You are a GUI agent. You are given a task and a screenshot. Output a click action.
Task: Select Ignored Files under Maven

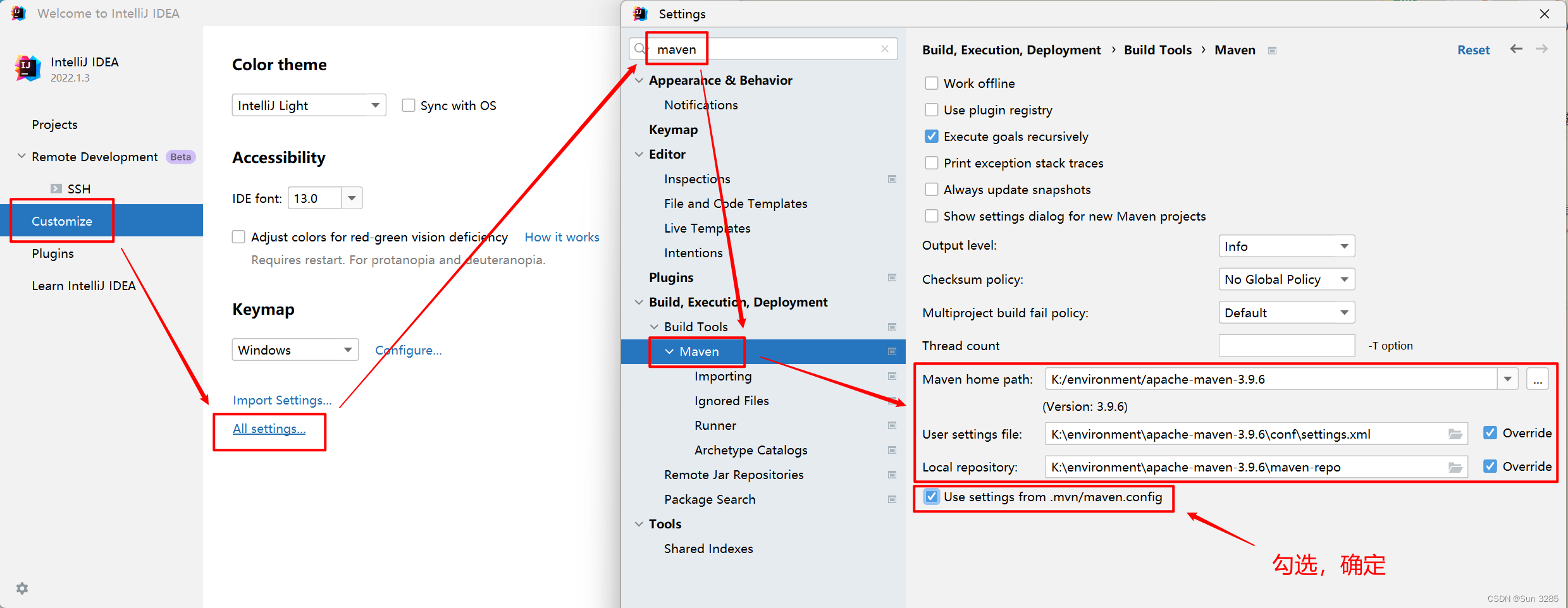coord(731,401)
